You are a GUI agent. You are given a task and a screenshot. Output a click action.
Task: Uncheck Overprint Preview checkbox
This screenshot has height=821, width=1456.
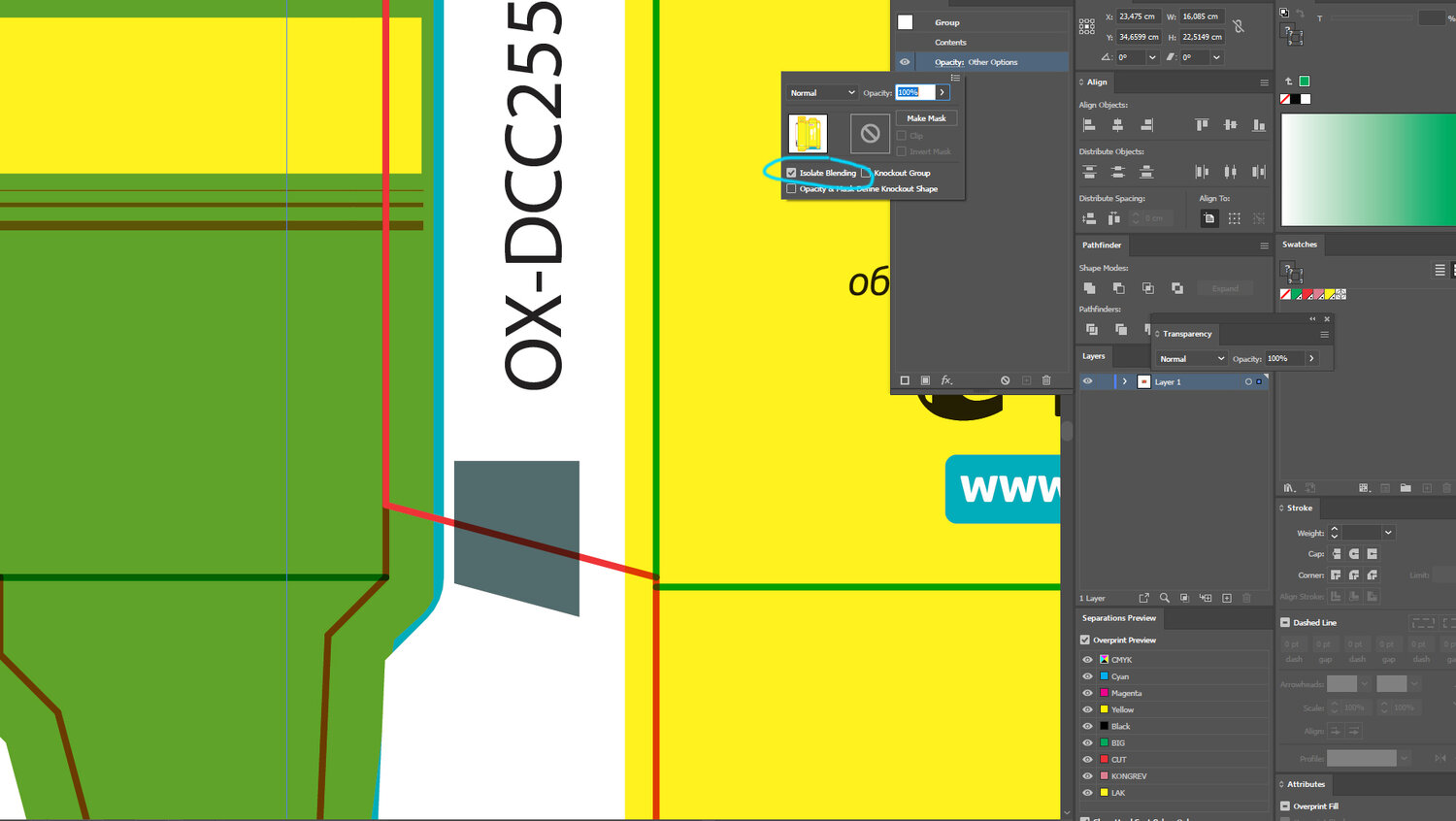tap(1085, 640)
